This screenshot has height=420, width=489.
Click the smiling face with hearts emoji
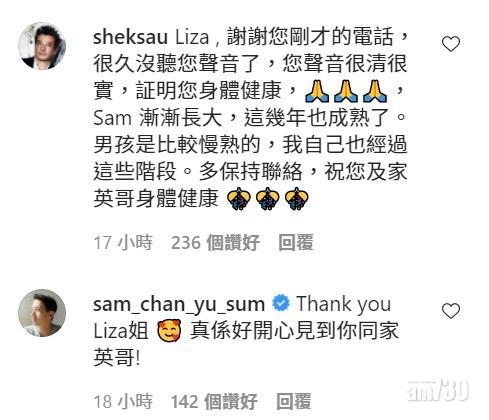[169, 330]
